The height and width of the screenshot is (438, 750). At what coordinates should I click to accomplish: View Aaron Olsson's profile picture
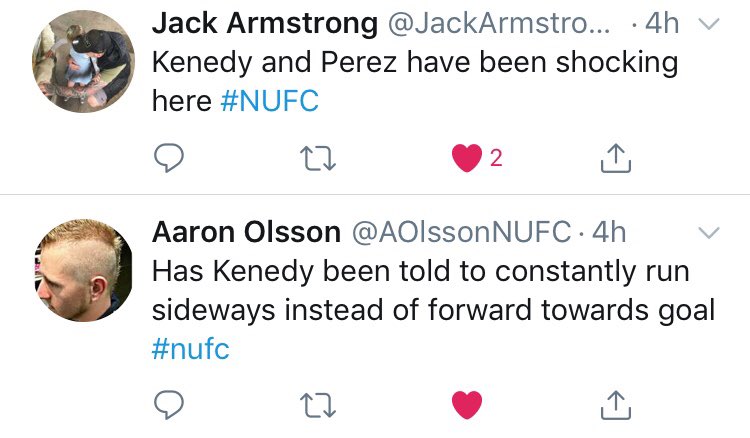tap(83, 270)
